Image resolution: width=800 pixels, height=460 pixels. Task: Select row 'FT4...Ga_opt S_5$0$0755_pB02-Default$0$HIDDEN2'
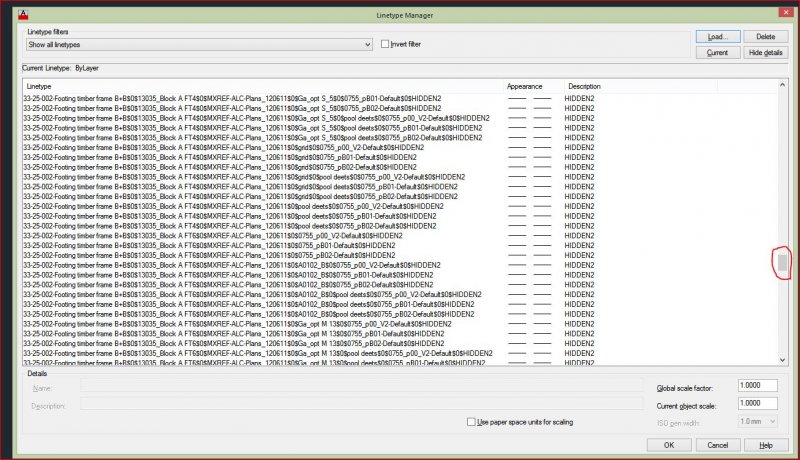click(x=401, y=108)
